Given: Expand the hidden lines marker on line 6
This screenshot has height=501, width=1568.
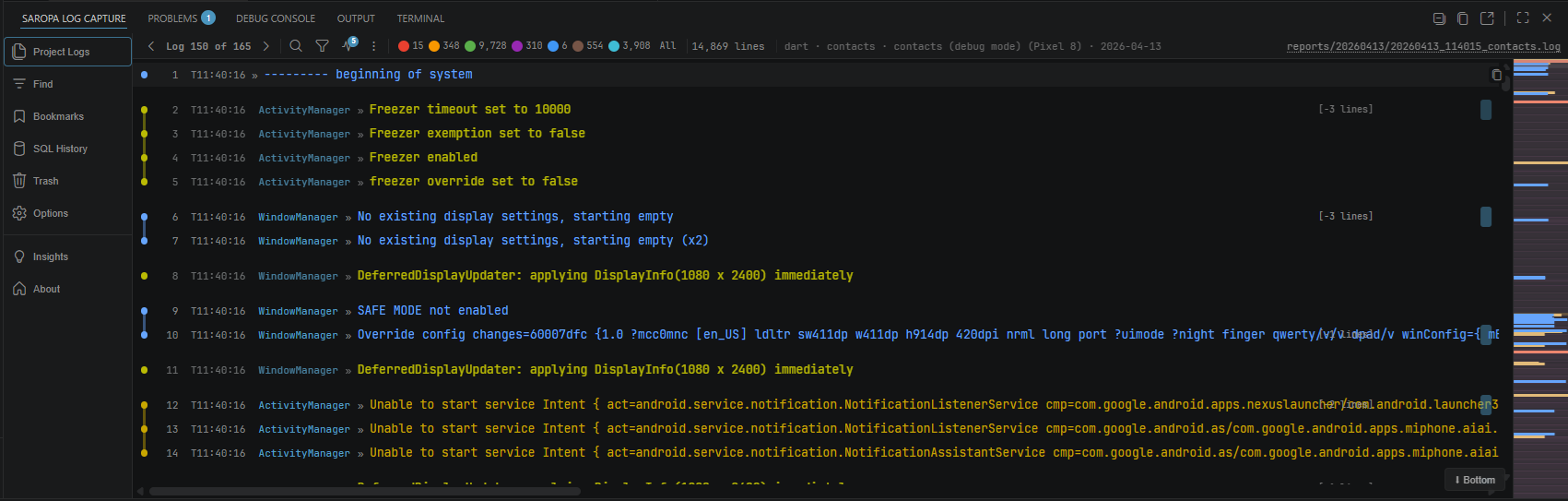Looking at the screenshot, I should [1346, 217].
